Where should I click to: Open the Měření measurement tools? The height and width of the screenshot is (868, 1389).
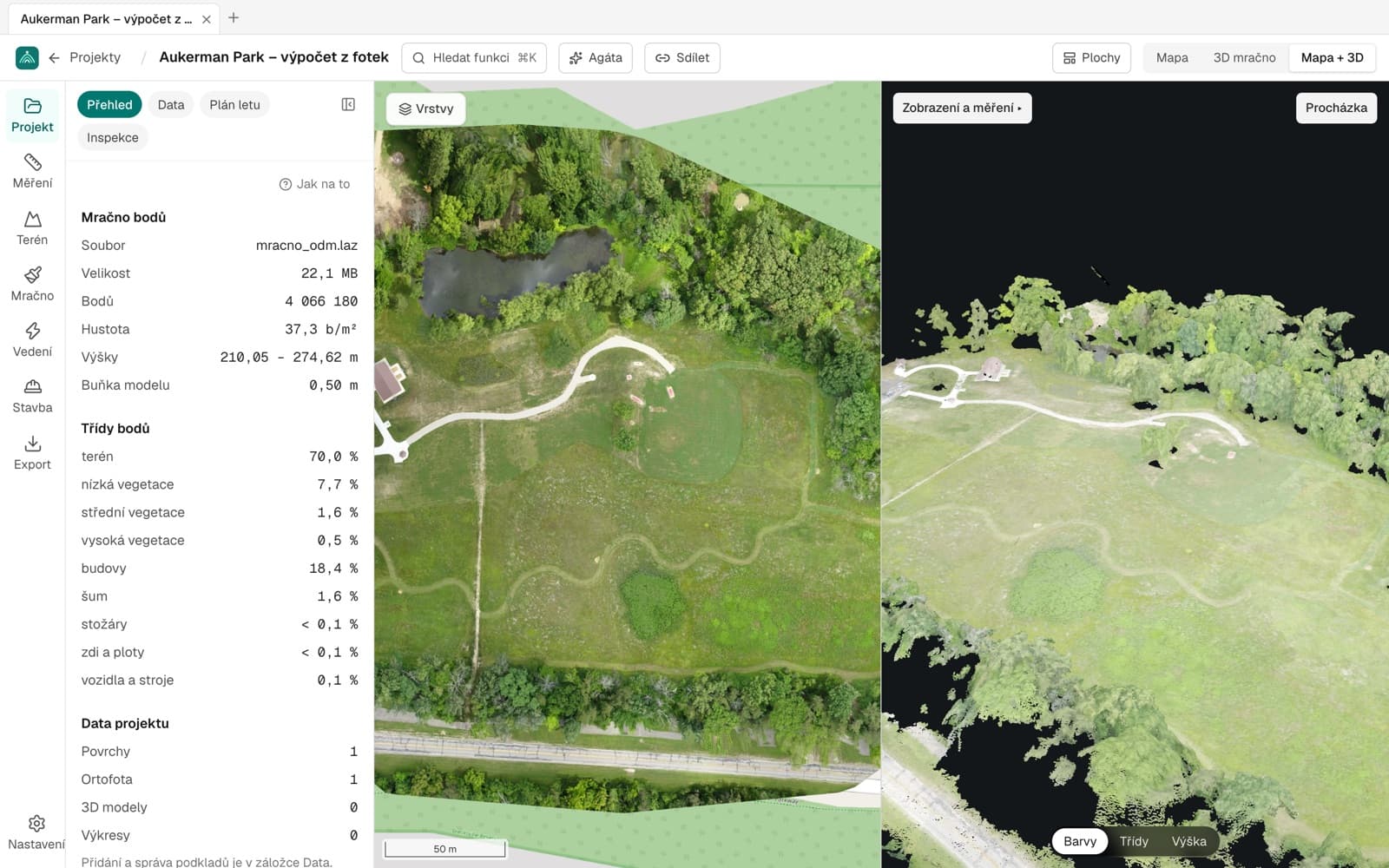[32, 172]
